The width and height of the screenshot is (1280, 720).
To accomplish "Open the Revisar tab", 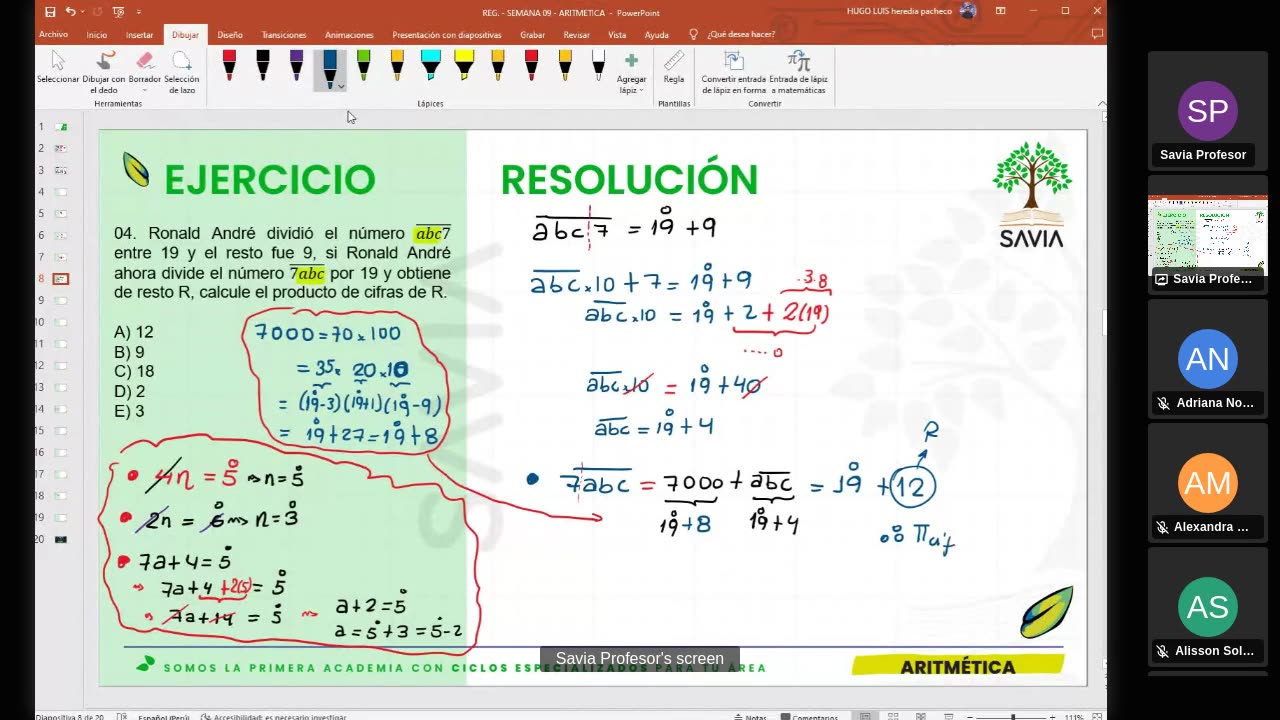I will tap(577, 34).
